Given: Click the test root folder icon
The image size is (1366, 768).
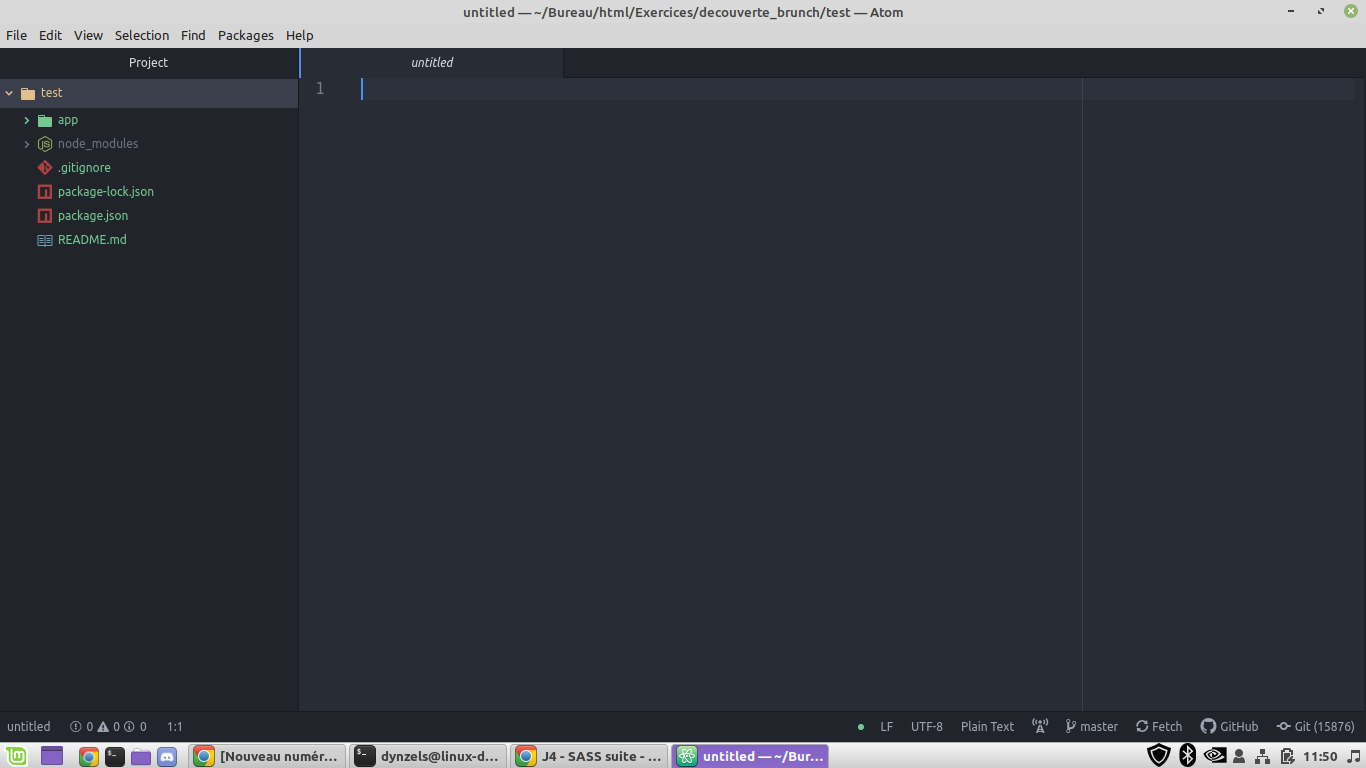Looking at the screenshot, I should pyautogui.click(x=28, y=93).
